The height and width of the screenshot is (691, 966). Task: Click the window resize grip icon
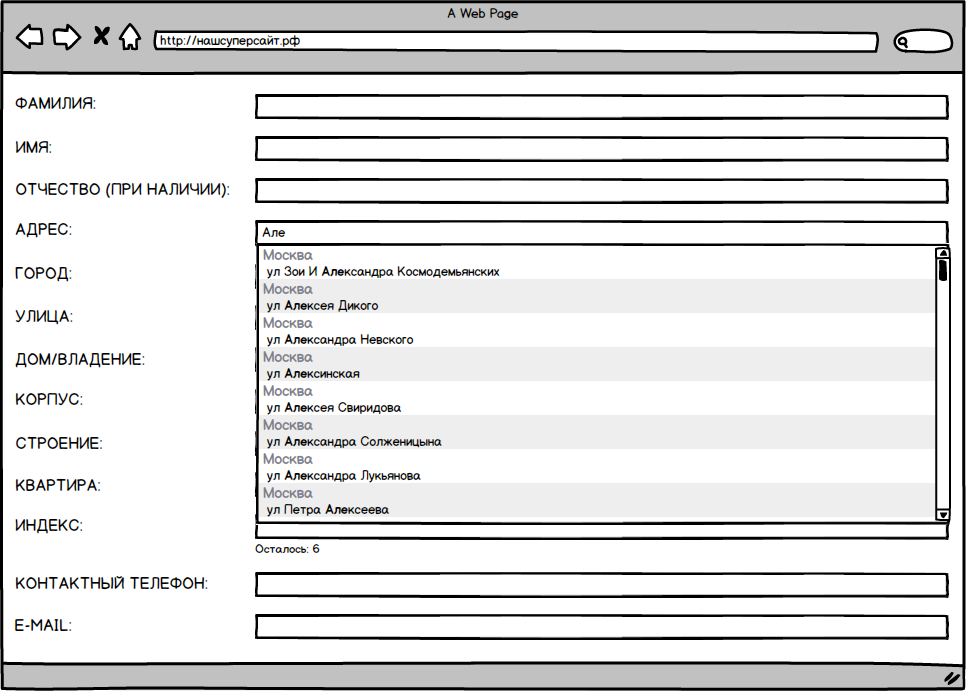point(952,678)
